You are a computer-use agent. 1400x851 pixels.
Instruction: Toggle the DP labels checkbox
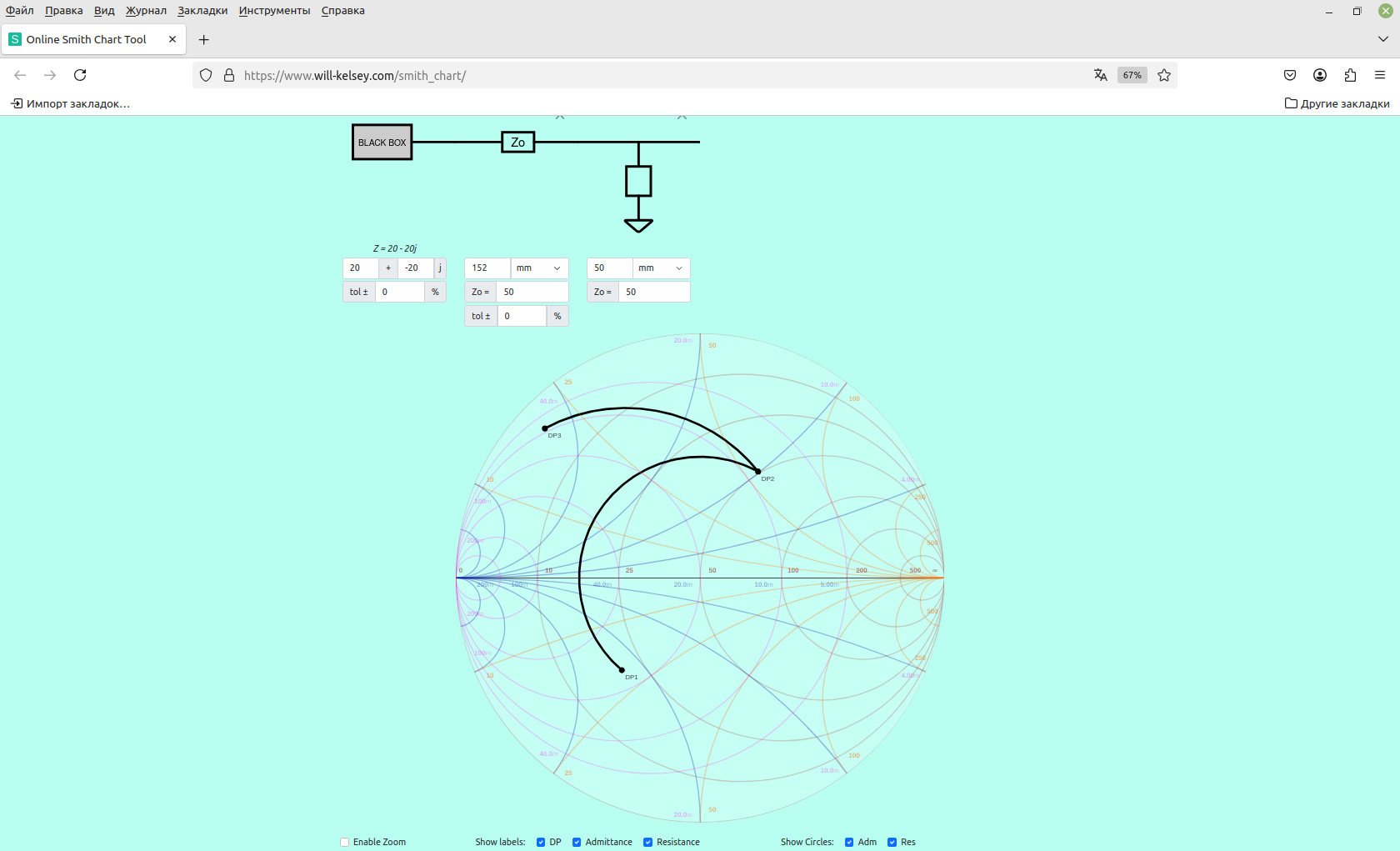(x=541, y=842)
